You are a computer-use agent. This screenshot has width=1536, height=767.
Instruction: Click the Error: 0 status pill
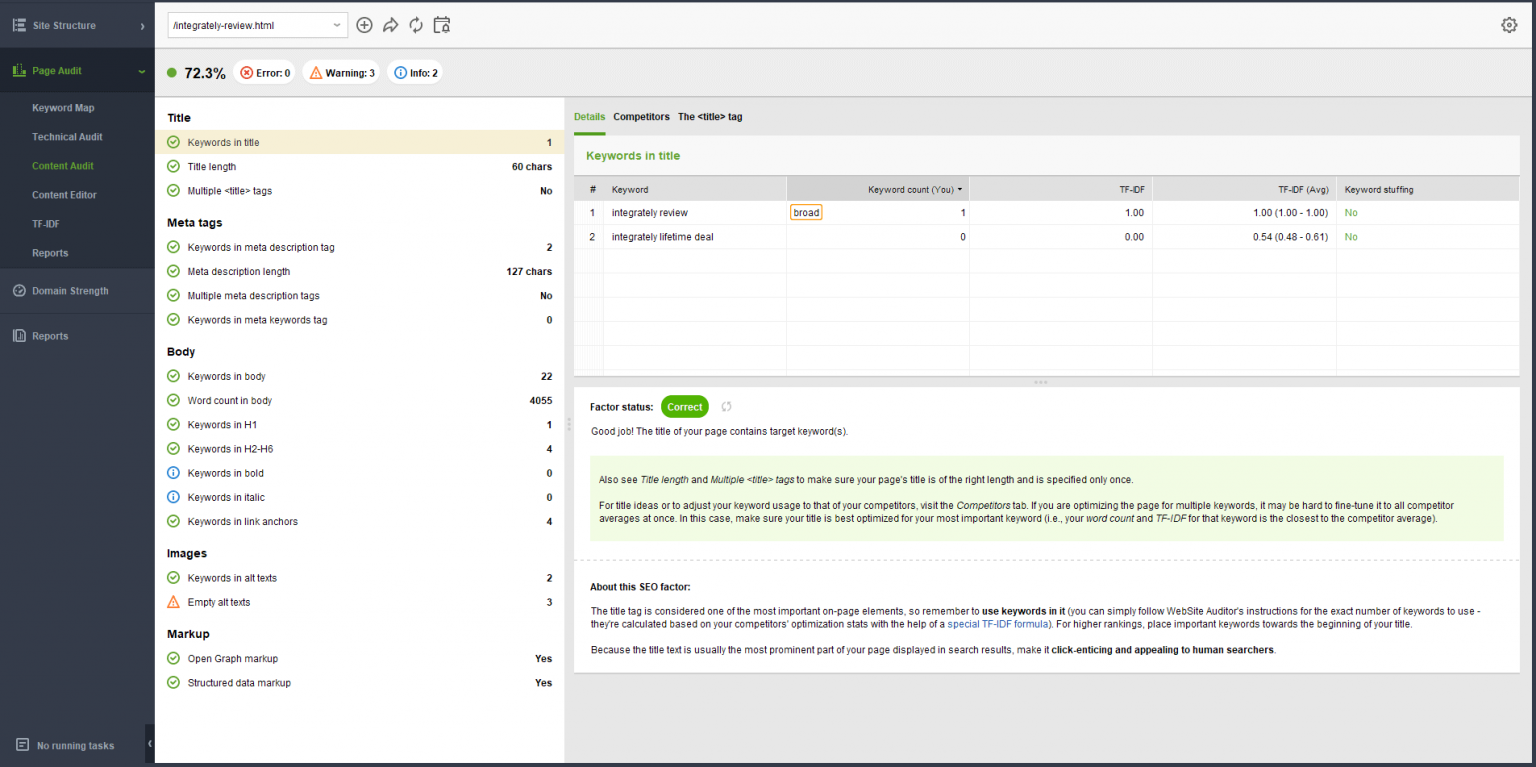[264, 72]
